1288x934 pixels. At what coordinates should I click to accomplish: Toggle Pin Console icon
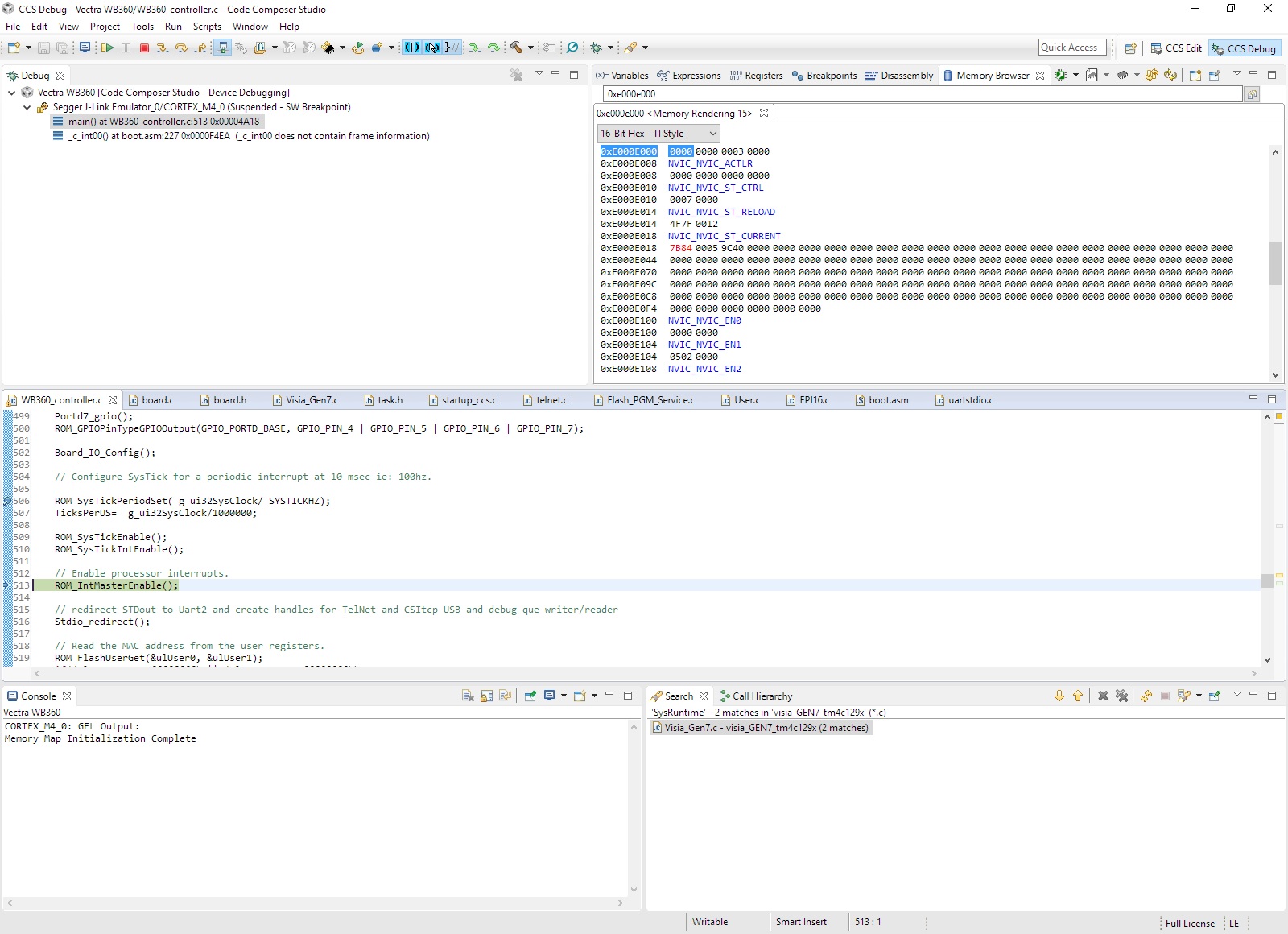click(530, 696)
